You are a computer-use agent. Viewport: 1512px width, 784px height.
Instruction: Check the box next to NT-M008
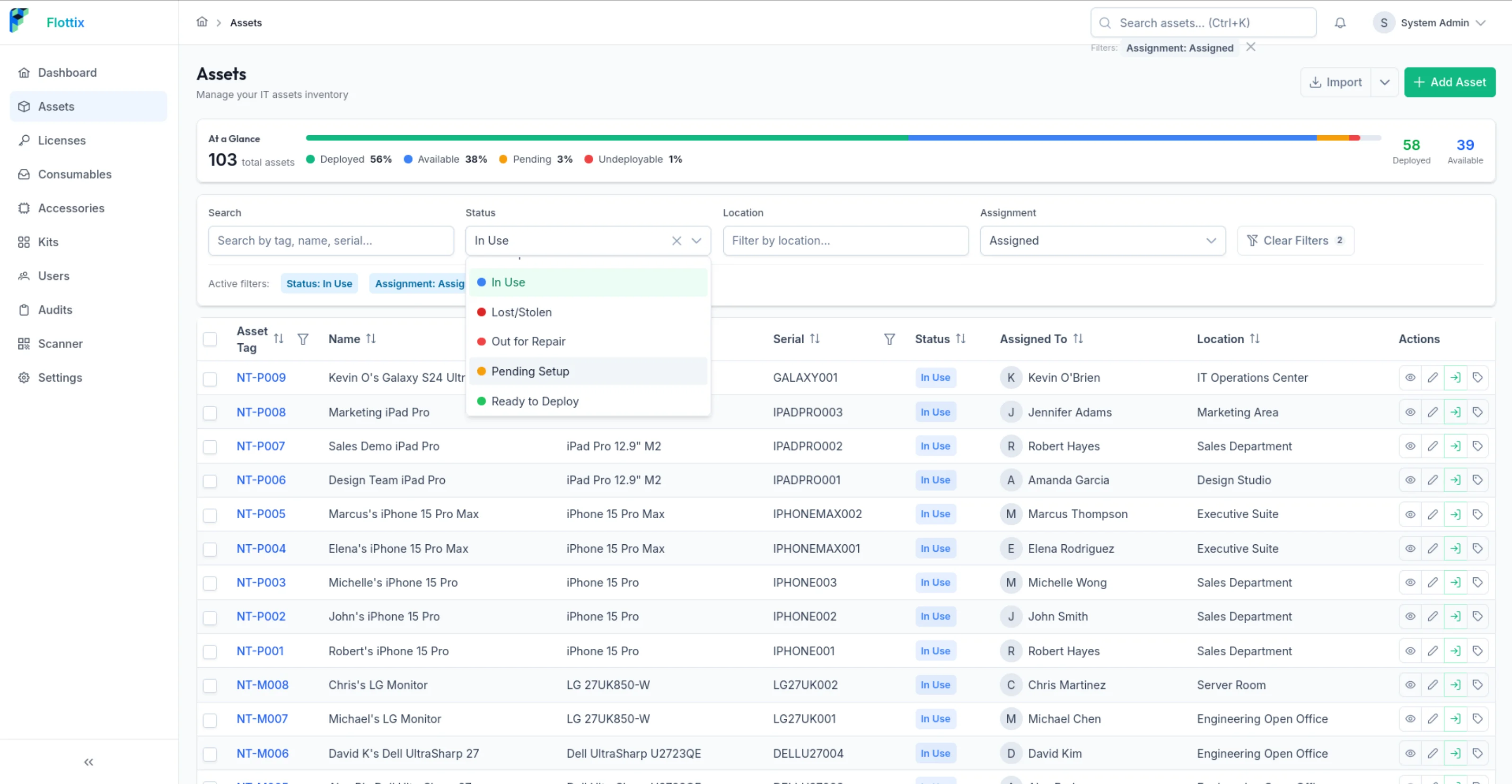point(210,686)
